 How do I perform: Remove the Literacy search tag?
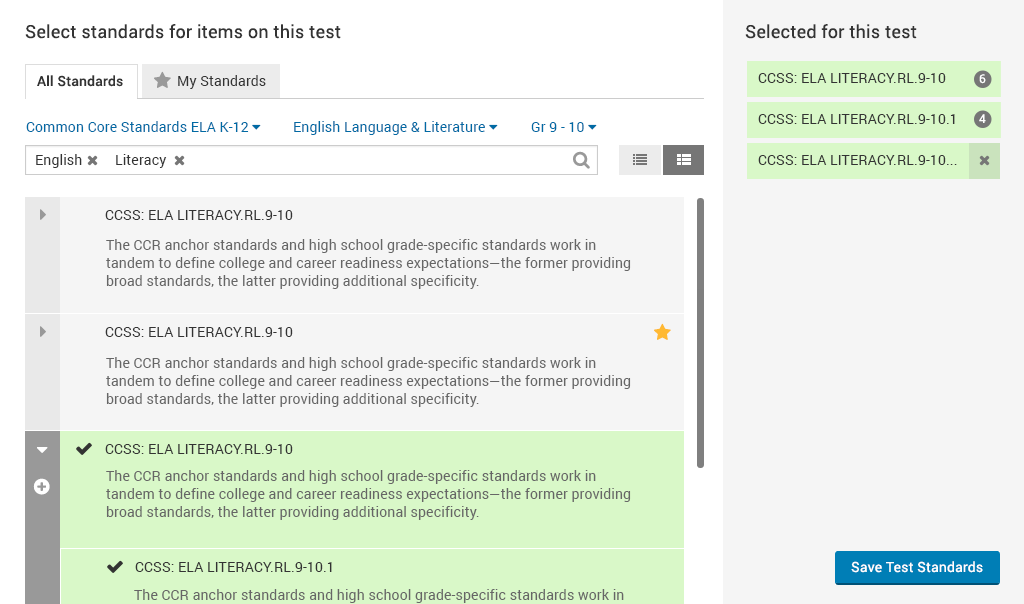[180, 161]
